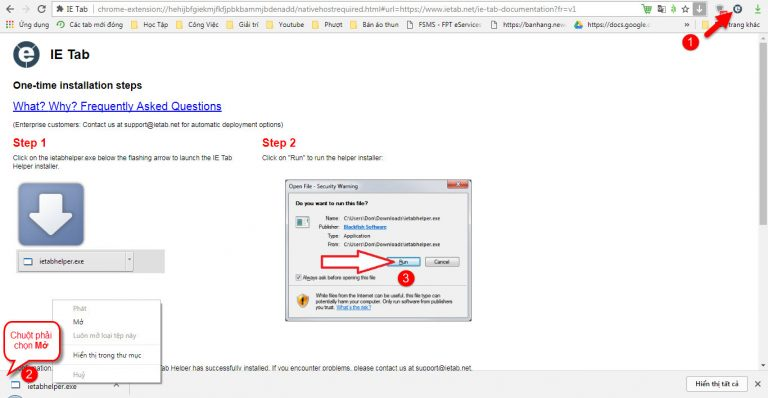Choose 'Huỷ' in the context menu

click(107, 375)
